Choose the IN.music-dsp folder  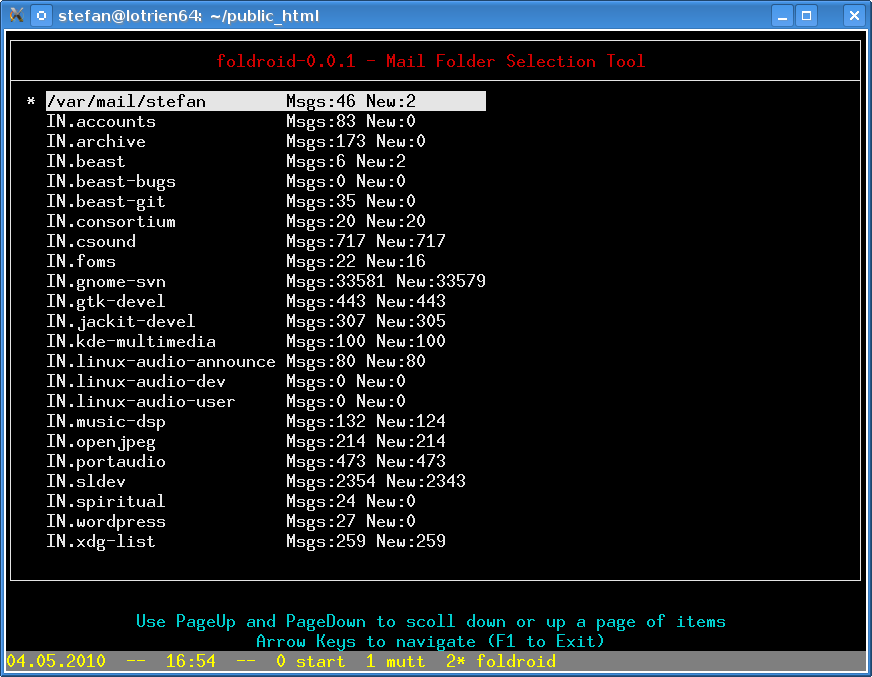coord(106,421)
